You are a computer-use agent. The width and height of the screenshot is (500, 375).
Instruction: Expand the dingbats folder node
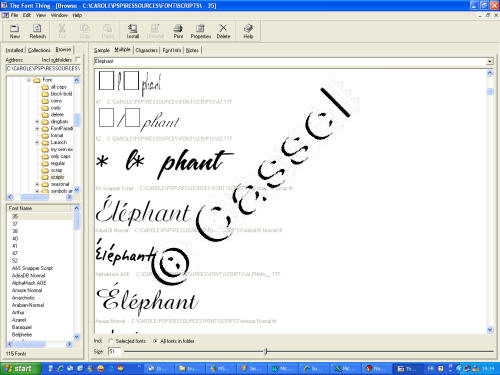[x=37, y=122]
